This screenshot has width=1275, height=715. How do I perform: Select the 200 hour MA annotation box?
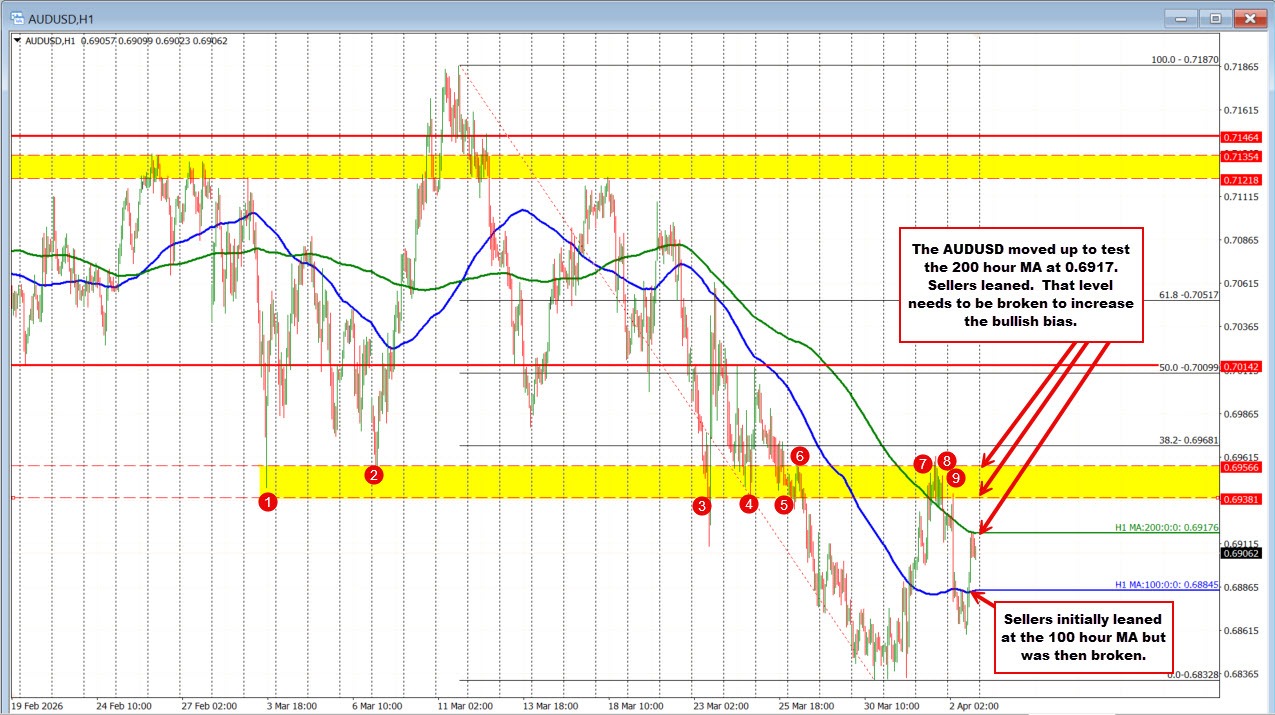(x=1020, y=285)
